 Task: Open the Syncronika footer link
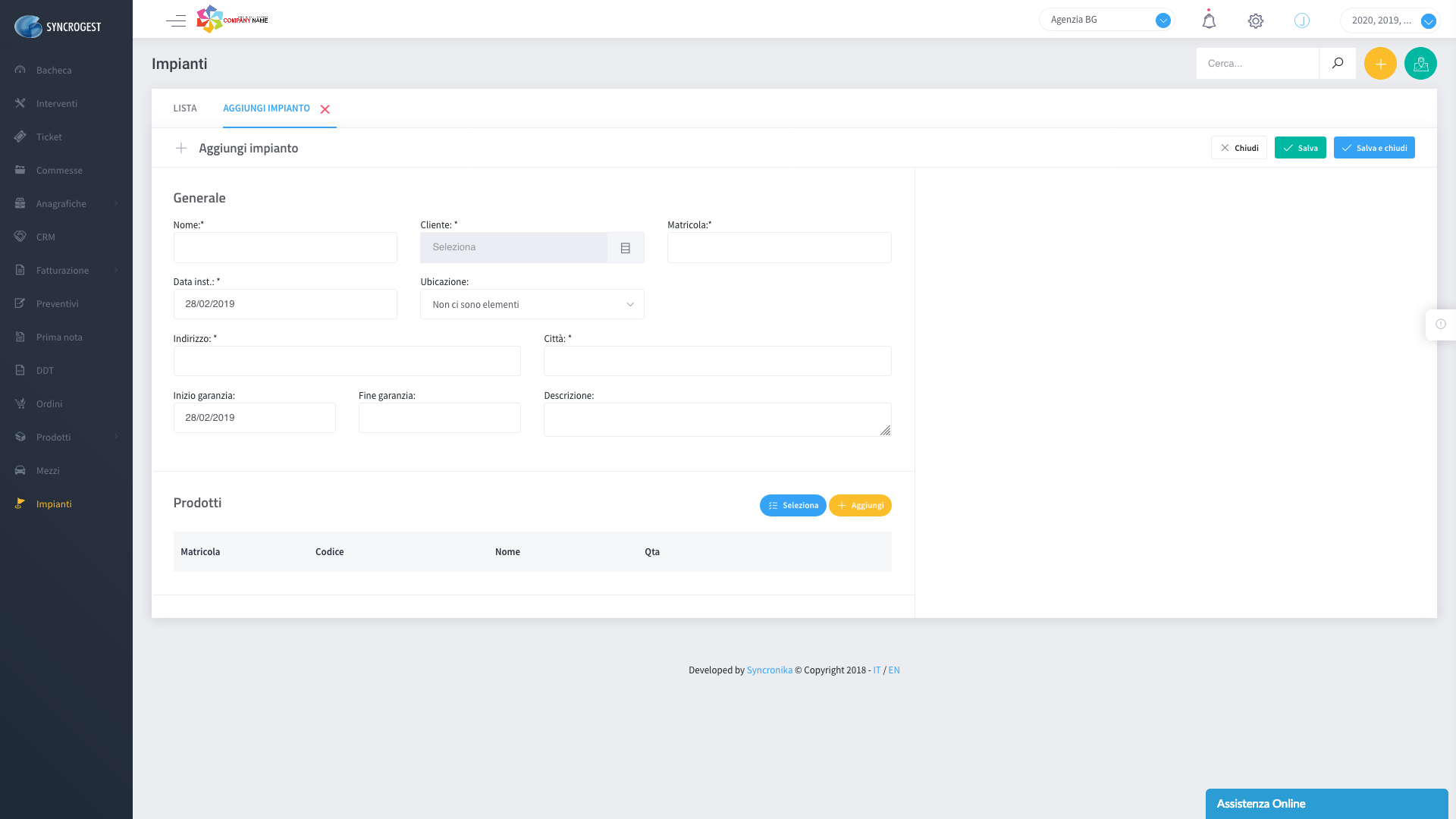point(770,670)
